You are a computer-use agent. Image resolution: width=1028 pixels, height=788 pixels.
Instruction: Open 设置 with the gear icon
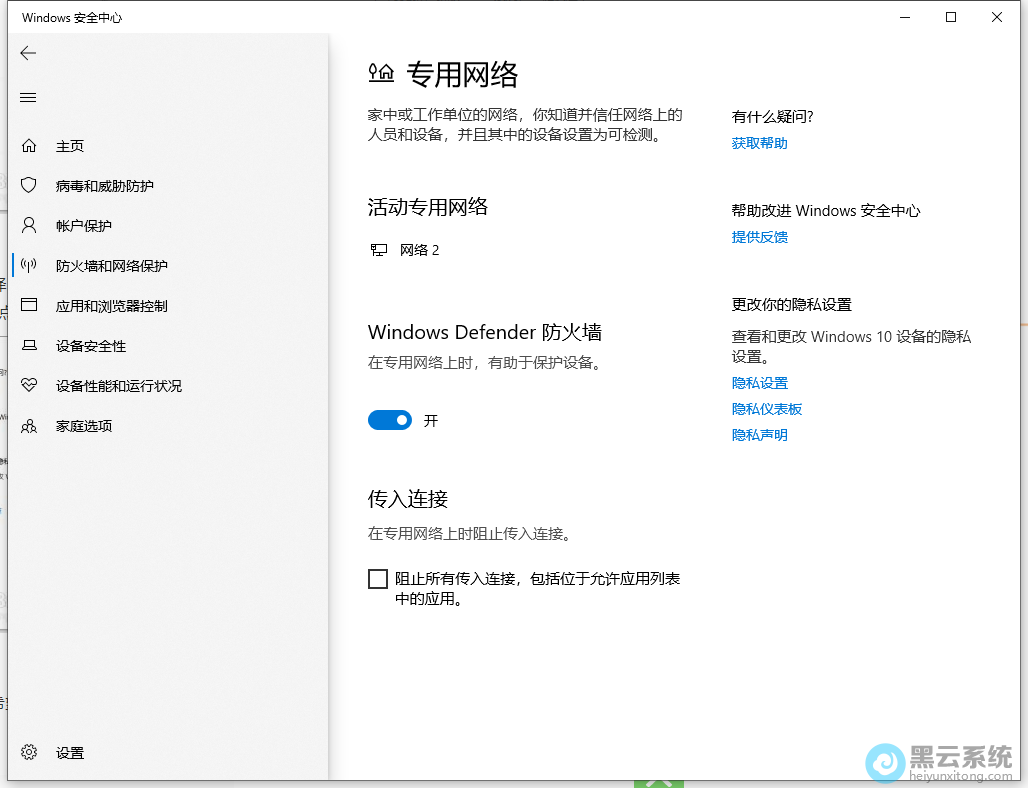29,753
